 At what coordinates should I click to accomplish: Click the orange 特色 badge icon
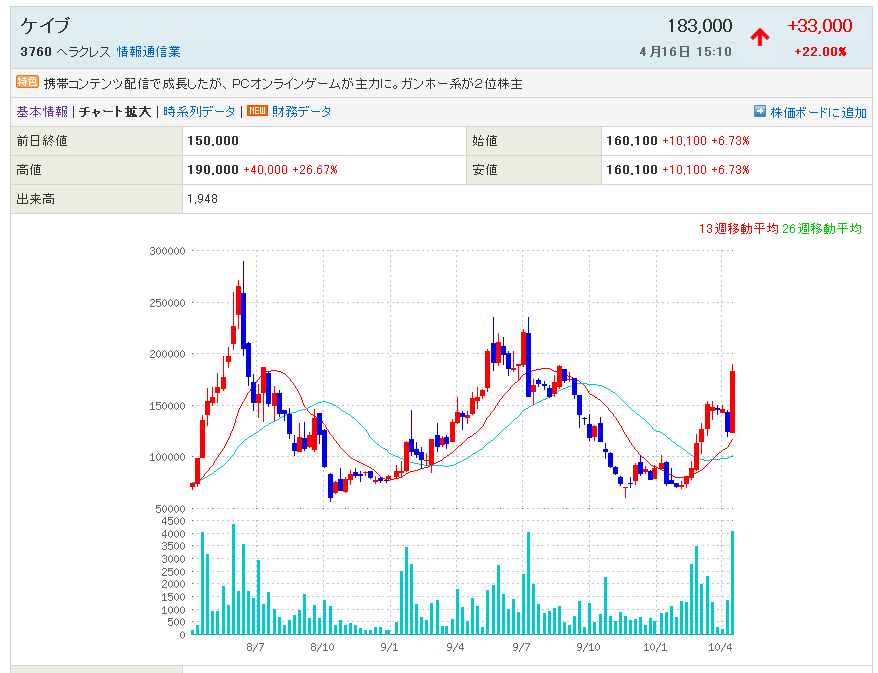(27, 83)
